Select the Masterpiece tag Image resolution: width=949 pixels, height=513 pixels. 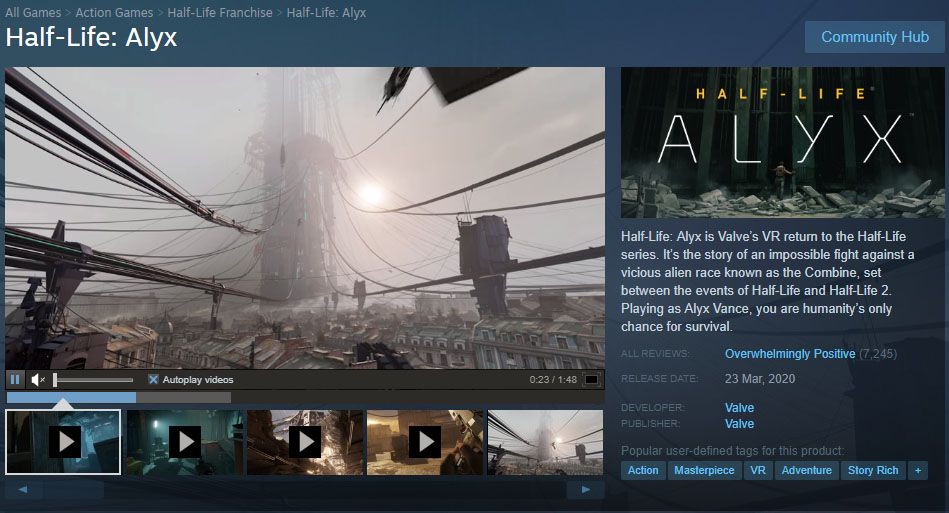704,470
